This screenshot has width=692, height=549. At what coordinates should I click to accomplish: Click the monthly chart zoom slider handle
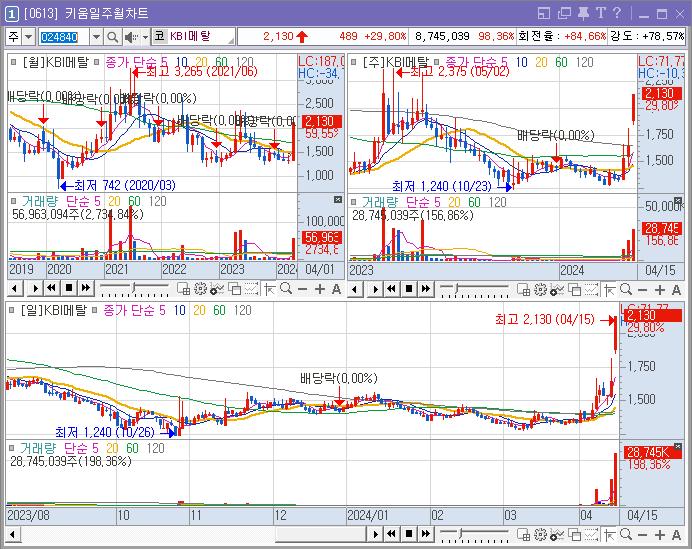coord(133,289)
